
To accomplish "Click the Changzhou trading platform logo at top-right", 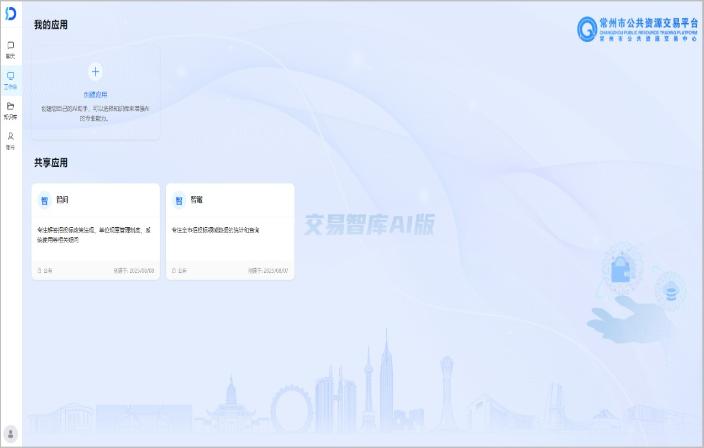I will 638,29.
